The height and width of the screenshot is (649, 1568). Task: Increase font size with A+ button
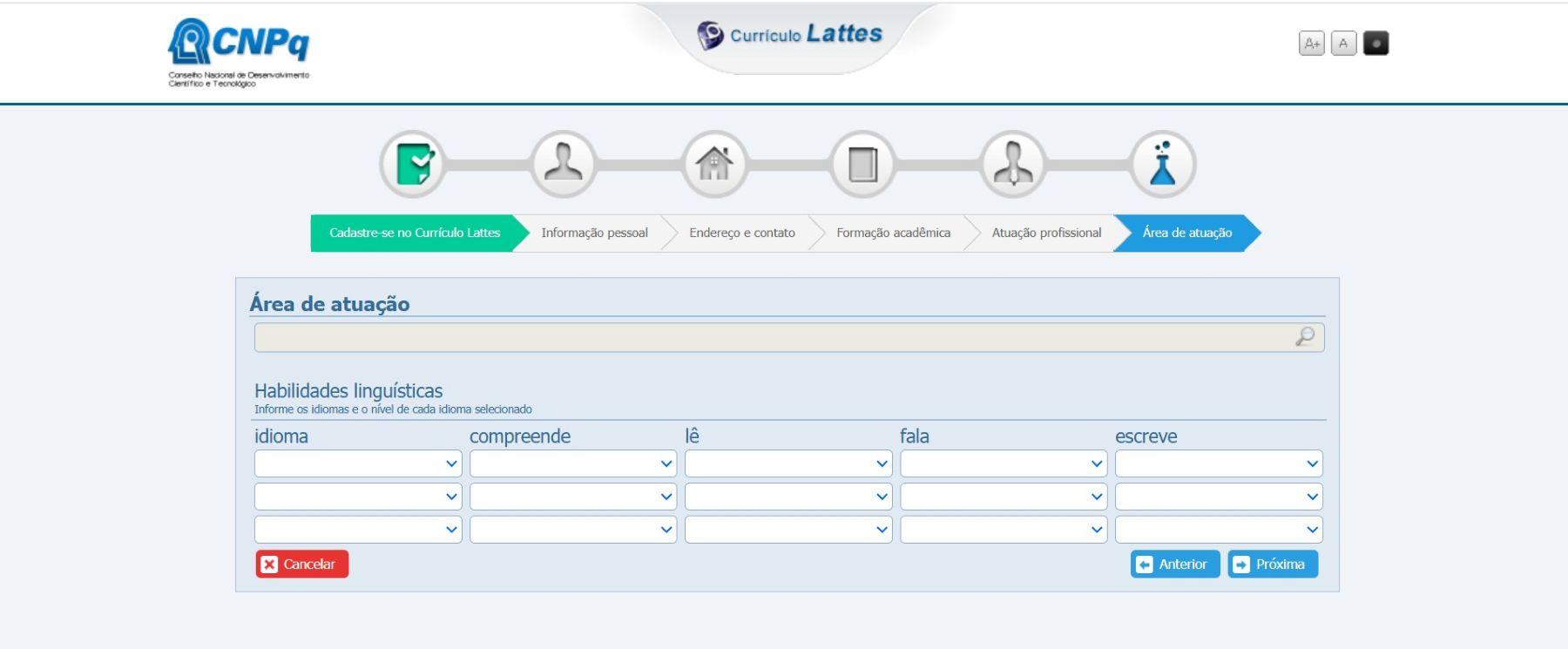pyautogui.click(x=1311, y=44)
